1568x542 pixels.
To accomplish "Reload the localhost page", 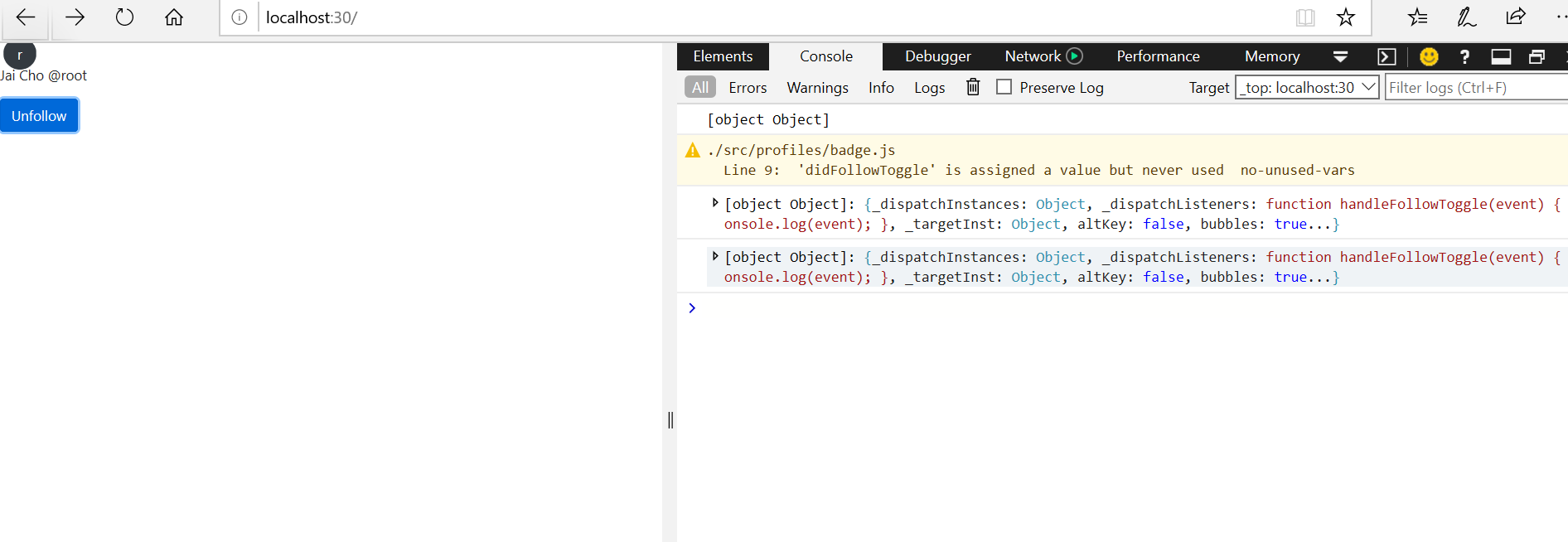I will point(124,17).
